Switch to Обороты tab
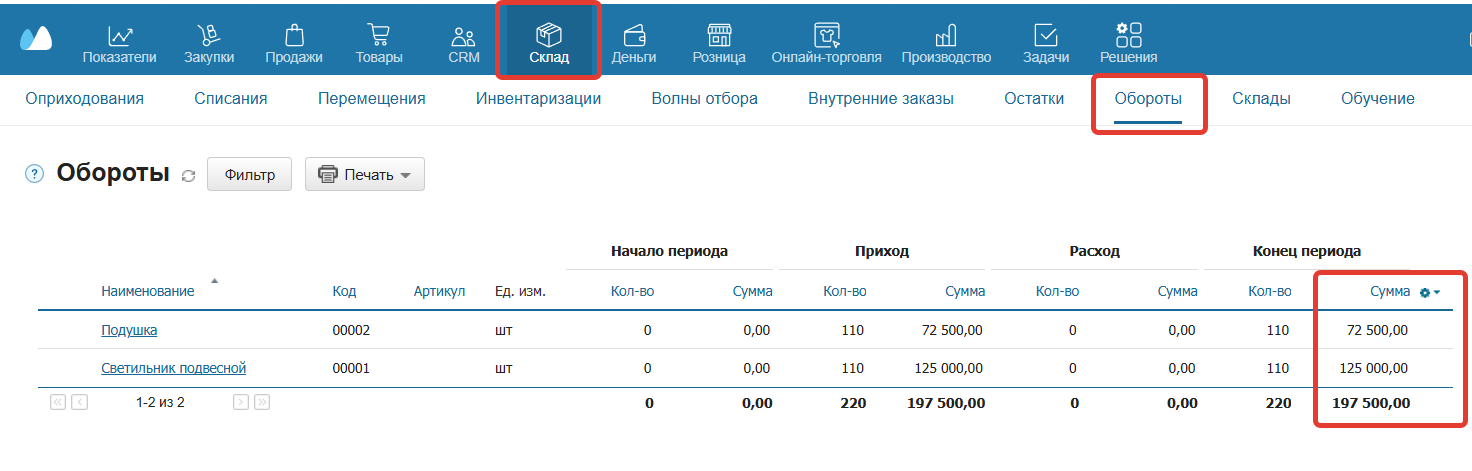 pos(1148,99)
